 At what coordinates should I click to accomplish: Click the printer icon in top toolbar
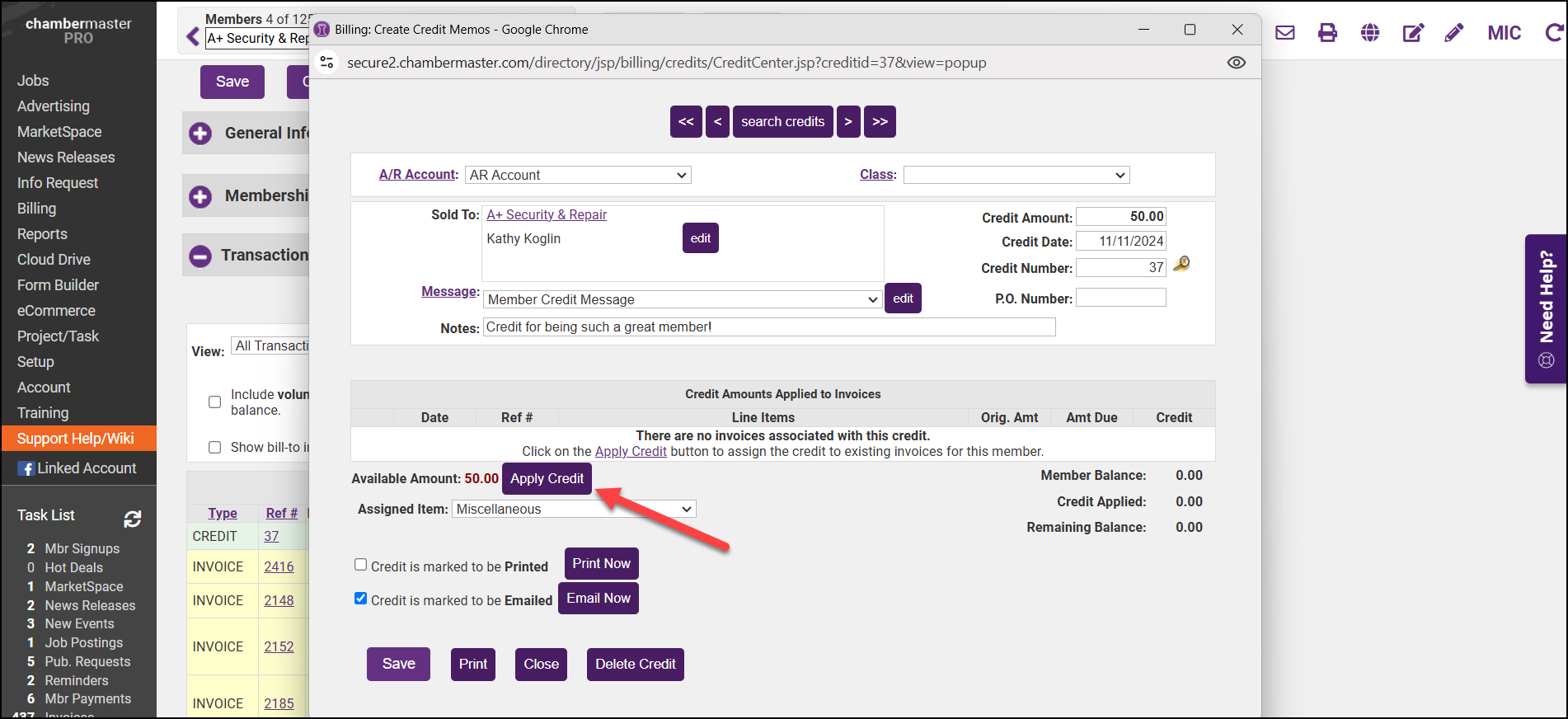tap(1327, 33)
